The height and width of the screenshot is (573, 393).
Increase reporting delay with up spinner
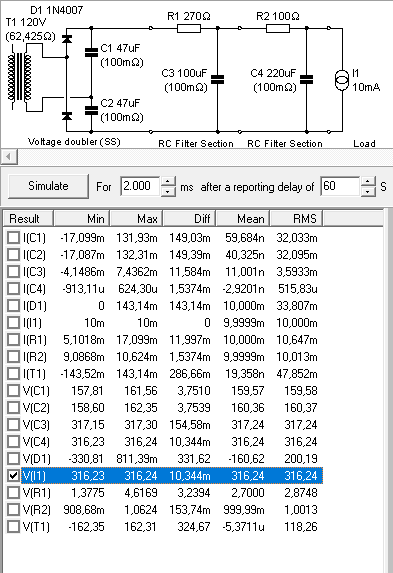368,182
